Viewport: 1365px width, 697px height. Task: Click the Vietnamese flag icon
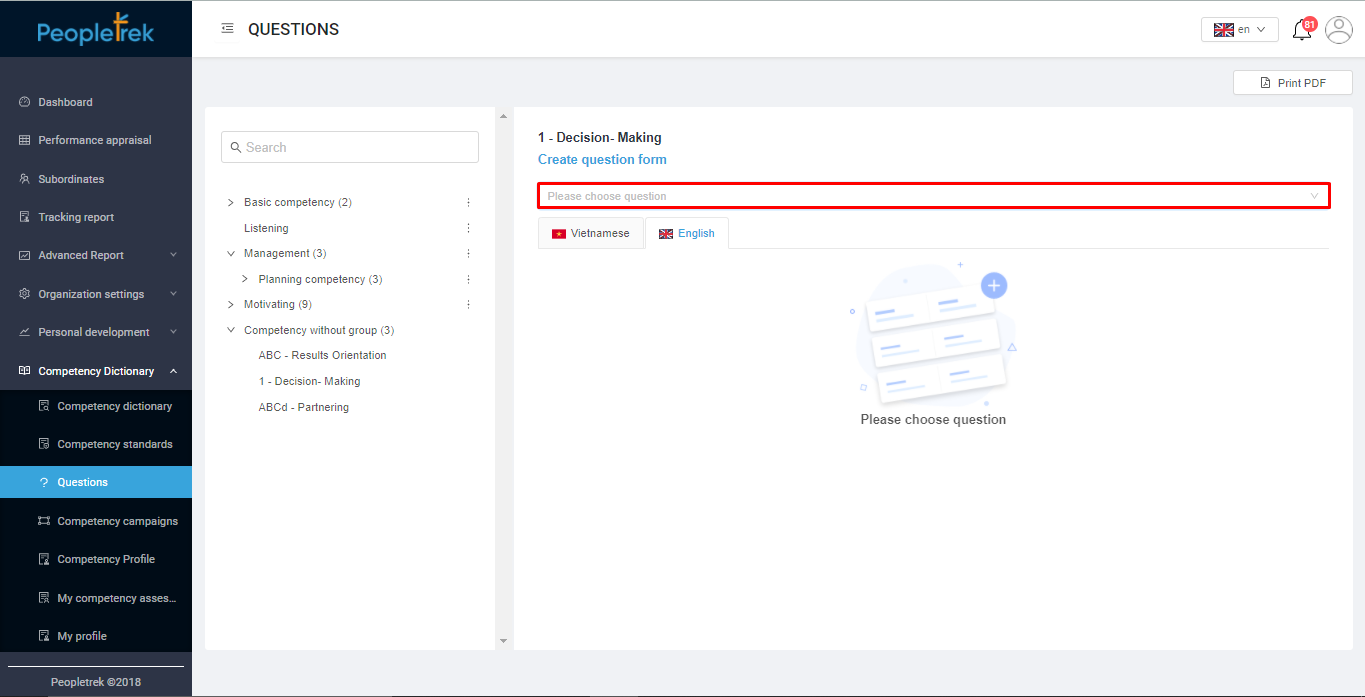click(559, 234)
